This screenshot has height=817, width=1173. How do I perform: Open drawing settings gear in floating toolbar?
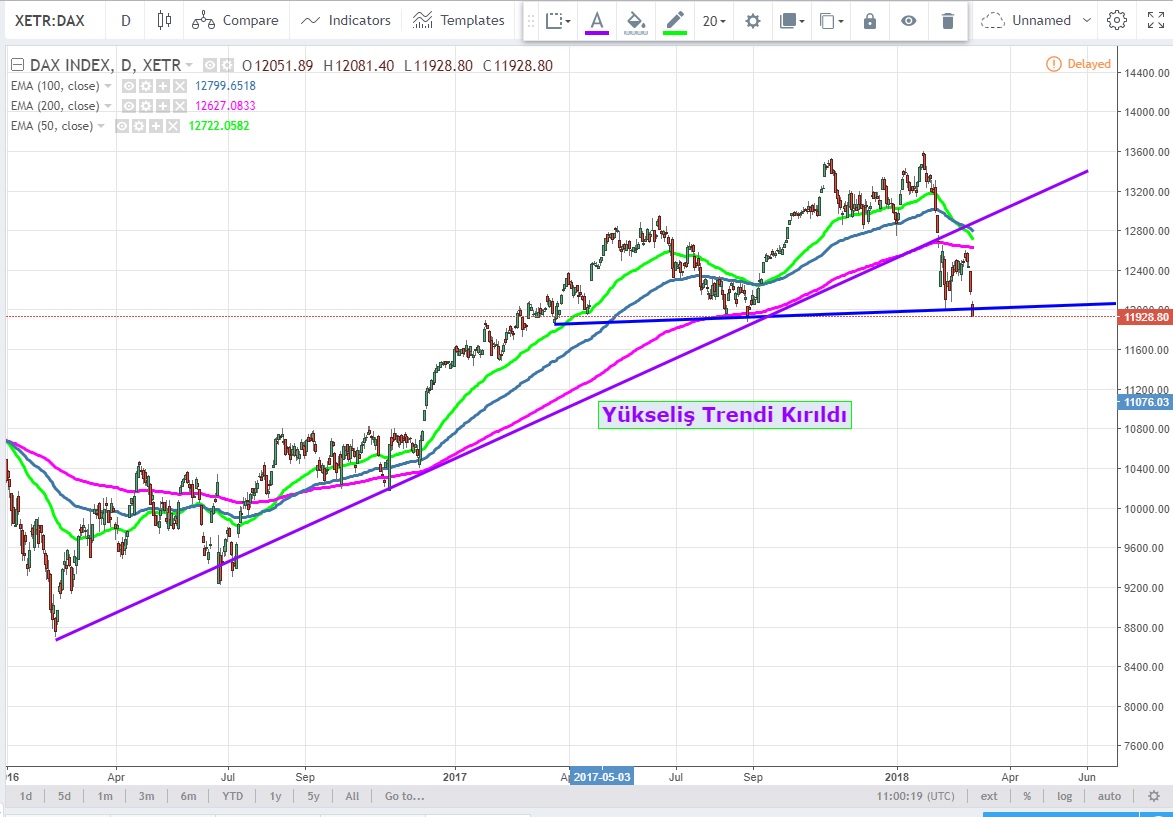point(752,21)
